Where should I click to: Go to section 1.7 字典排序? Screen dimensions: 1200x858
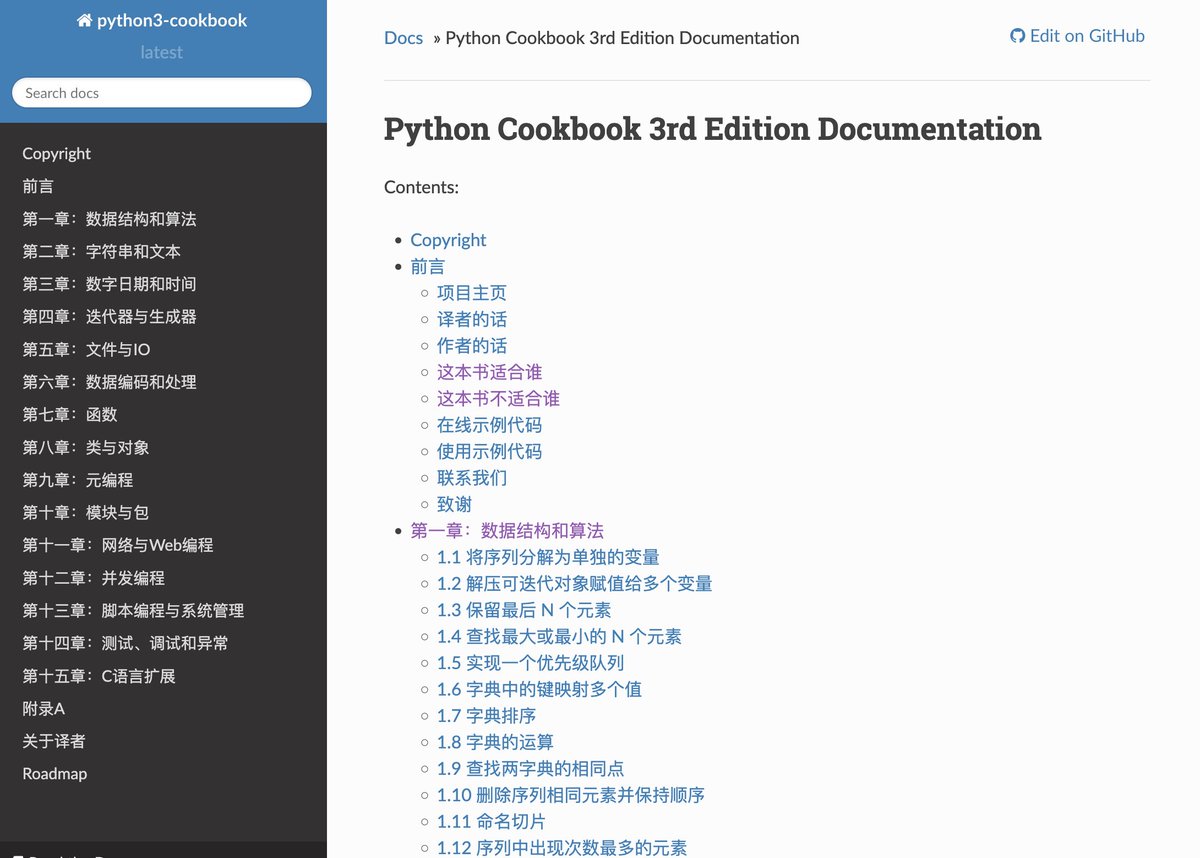tap(487, 716)
